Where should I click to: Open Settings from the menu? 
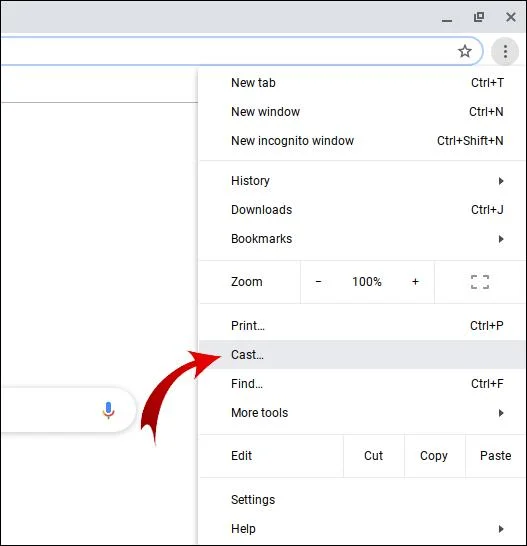[362, 500]
